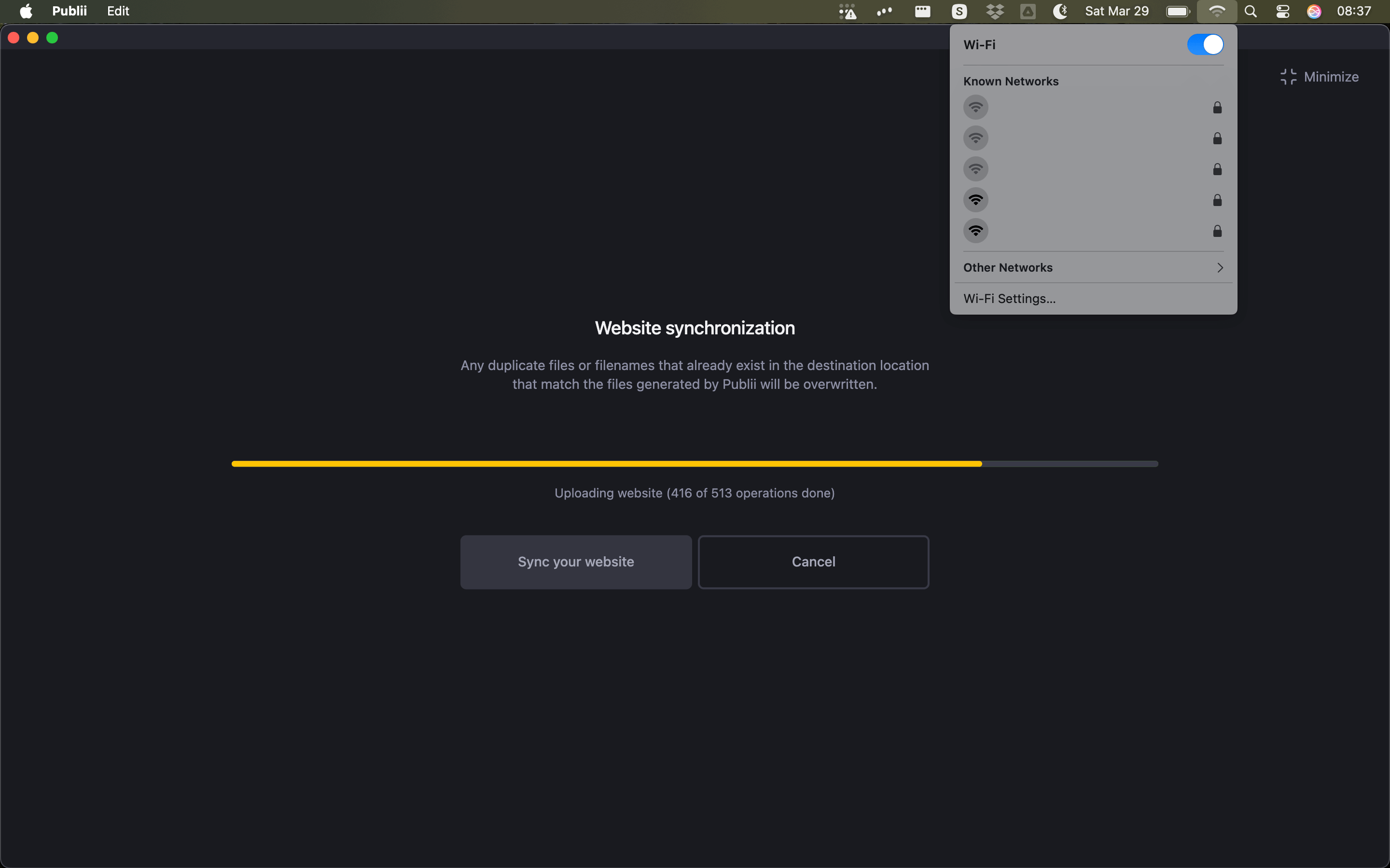Select the fifth known network
Viewport: 1390px width, 868px height.
click(x=1093, y=231)
